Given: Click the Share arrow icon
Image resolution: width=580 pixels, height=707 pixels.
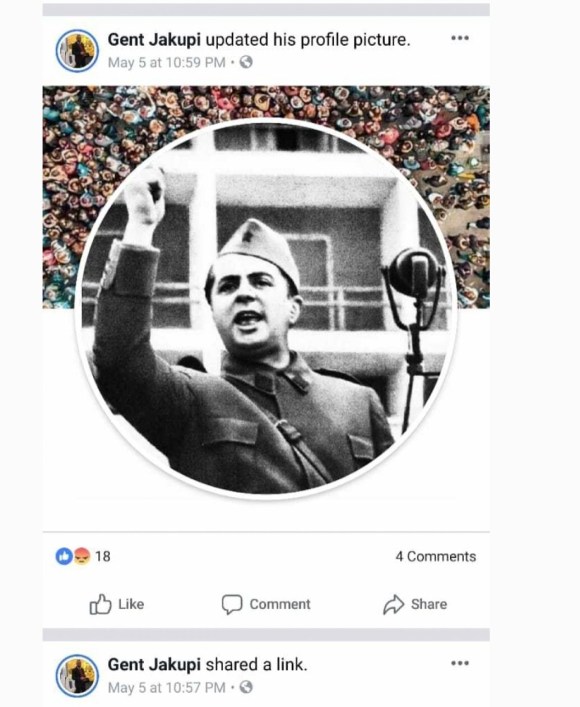Looking at the screenshot, I should click(x=393, y=604).
